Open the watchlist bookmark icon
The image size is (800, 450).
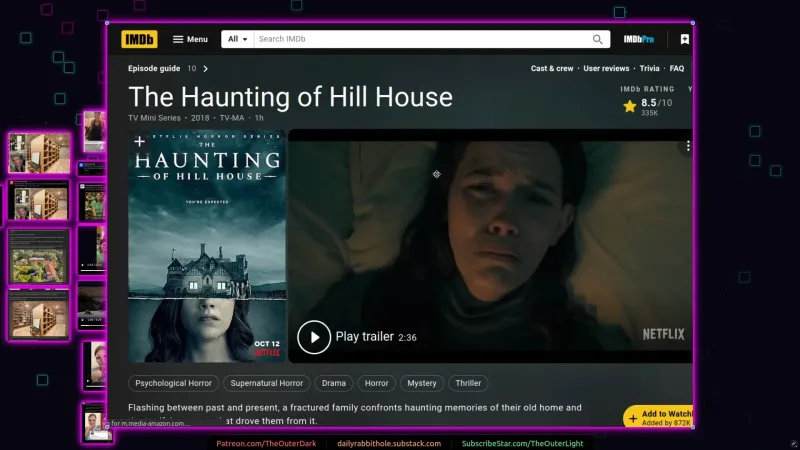coord(685,39)
